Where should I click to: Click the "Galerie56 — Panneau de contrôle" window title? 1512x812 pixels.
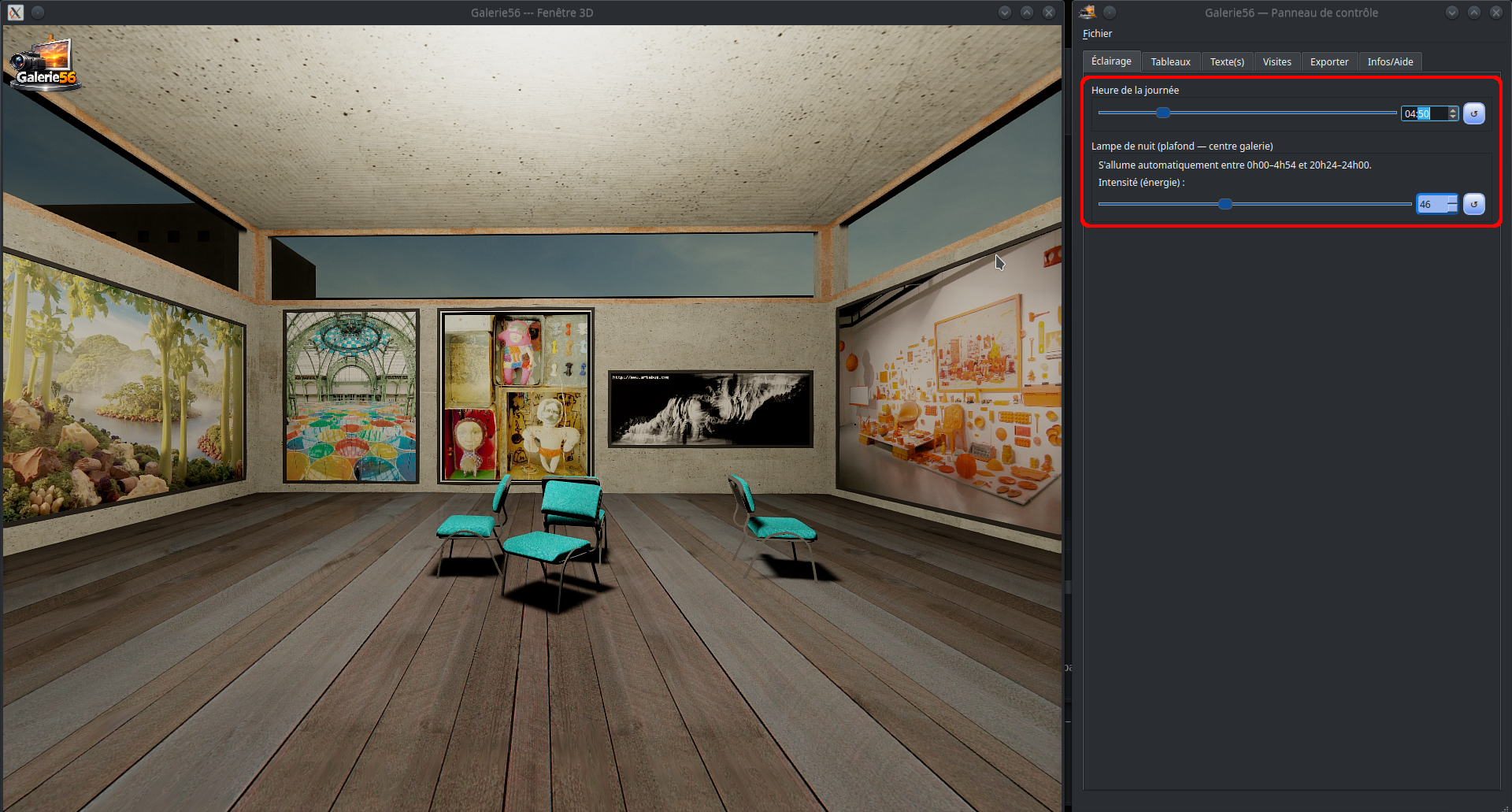tap(1291, 13)
